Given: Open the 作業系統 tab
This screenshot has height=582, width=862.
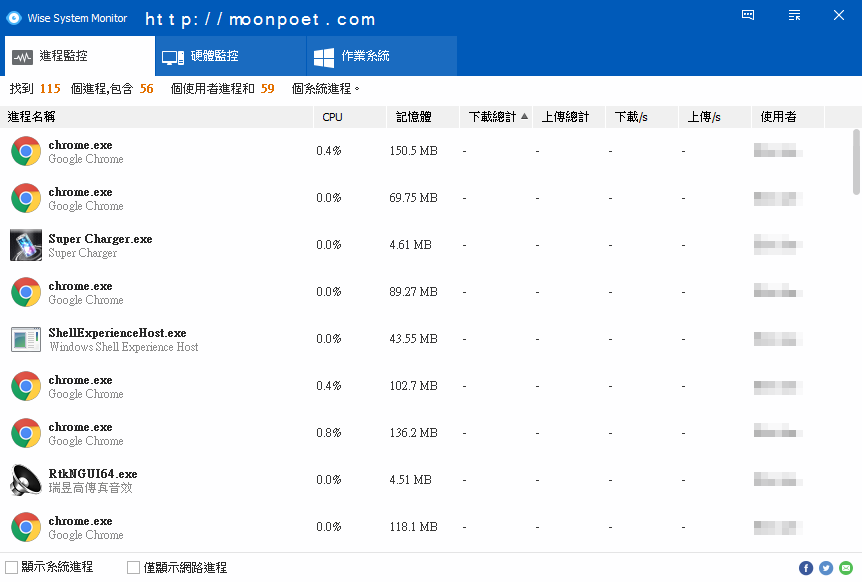Looking at the screenshot, I should (381, 57).
